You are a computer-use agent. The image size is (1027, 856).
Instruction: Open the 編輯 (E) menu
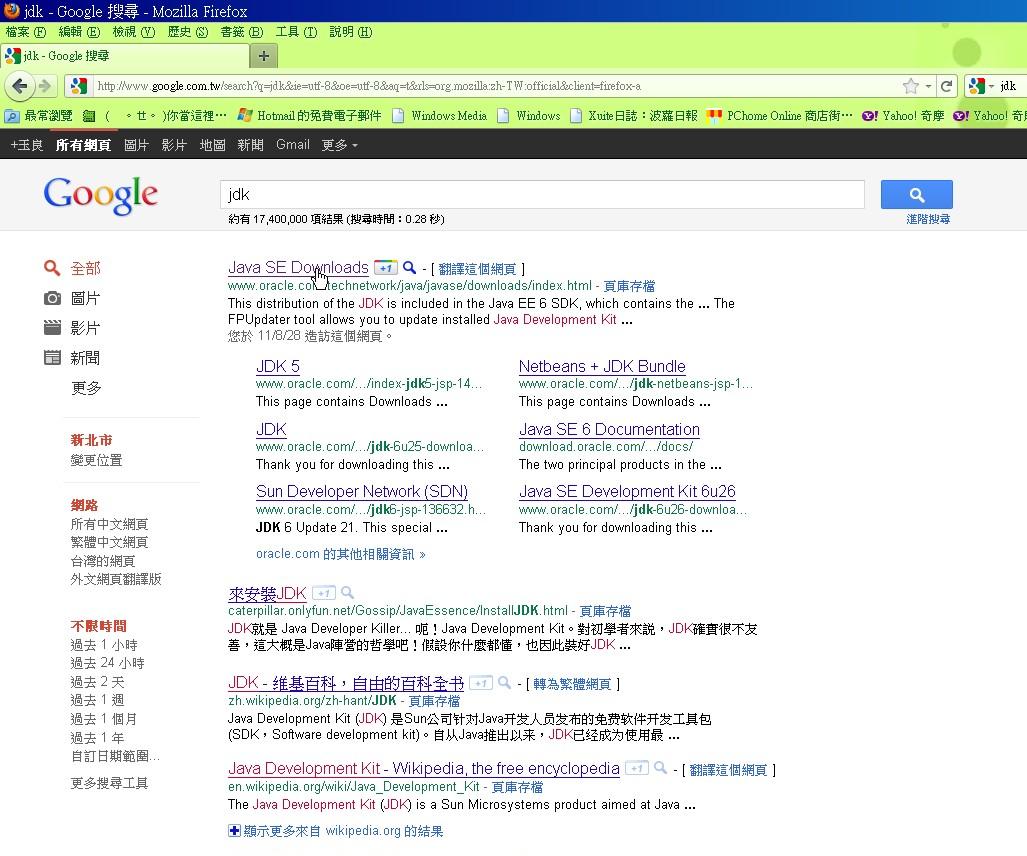pos(79,32)
